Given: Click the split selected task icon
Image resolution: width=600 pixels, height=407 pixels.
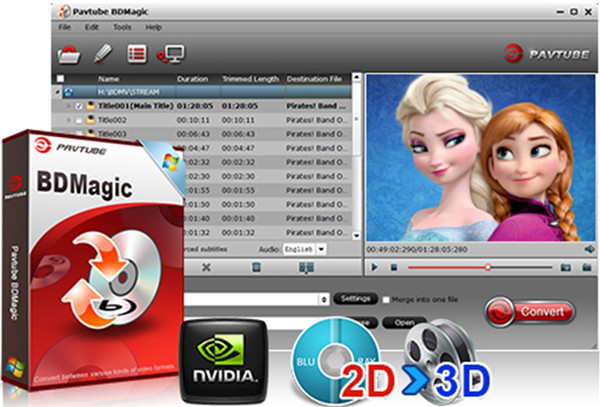Looking at the screenshot, I should click(x=306, y=267).
